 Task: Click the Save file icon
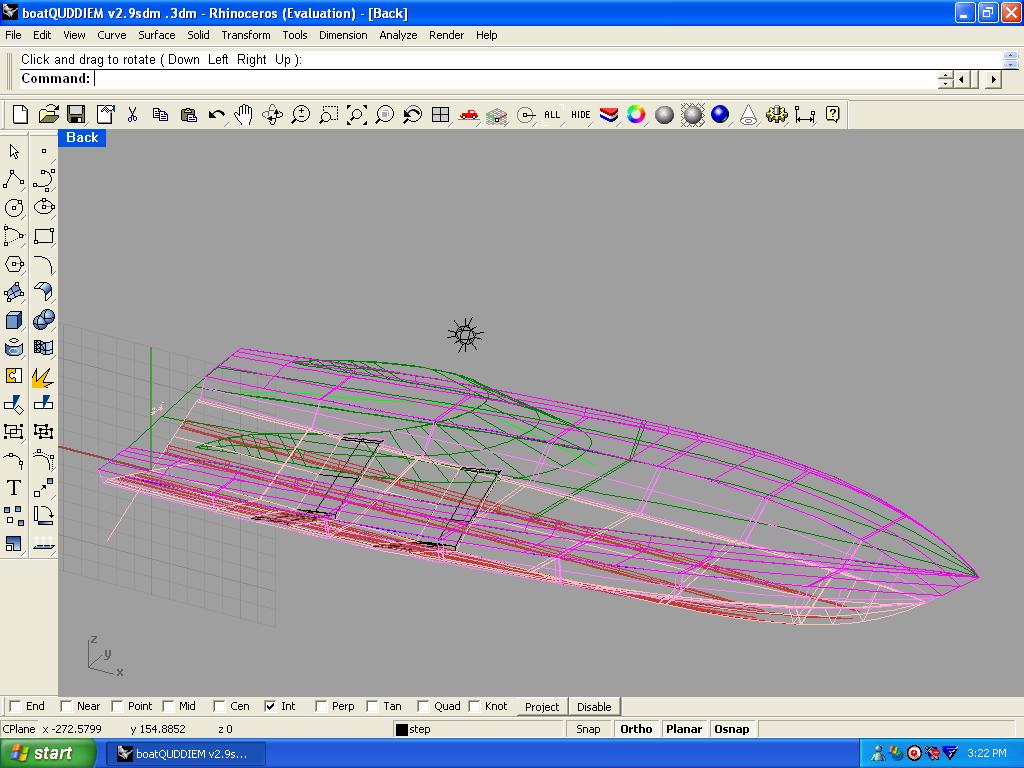[76, 115]
